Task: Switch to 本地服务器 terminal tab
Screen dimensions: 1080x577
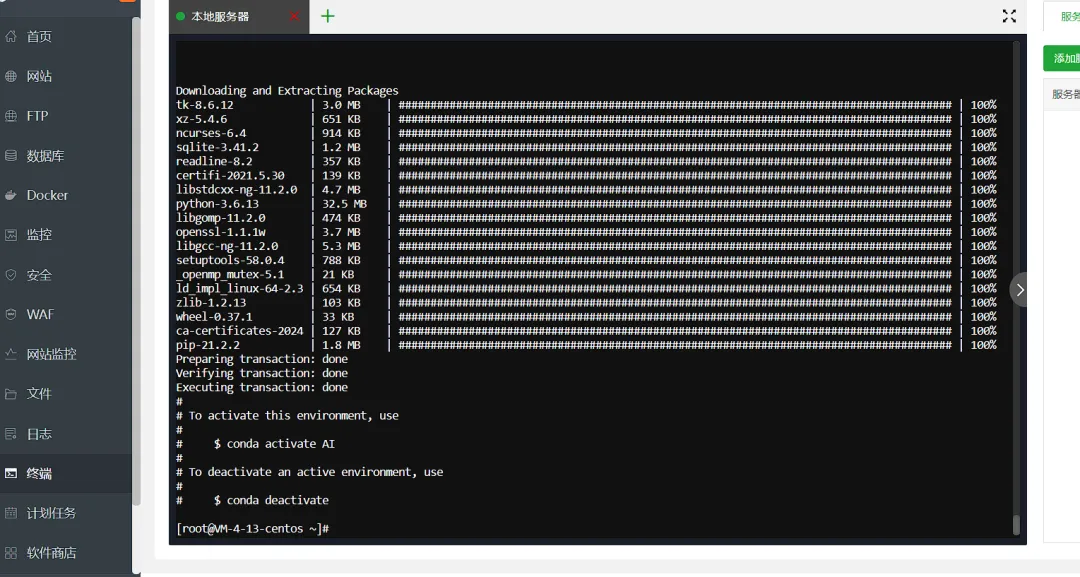Action: pos(220,17)
